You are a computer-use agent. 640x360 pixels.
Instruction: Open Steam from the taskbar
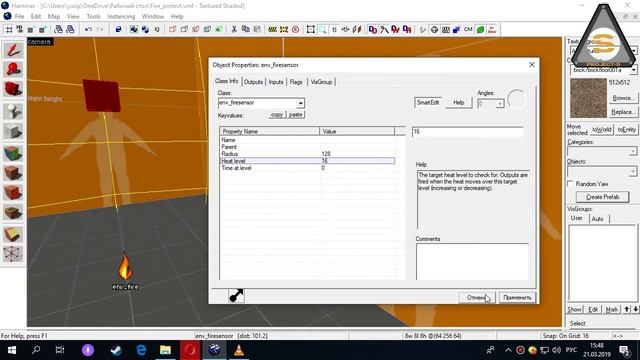116,350
